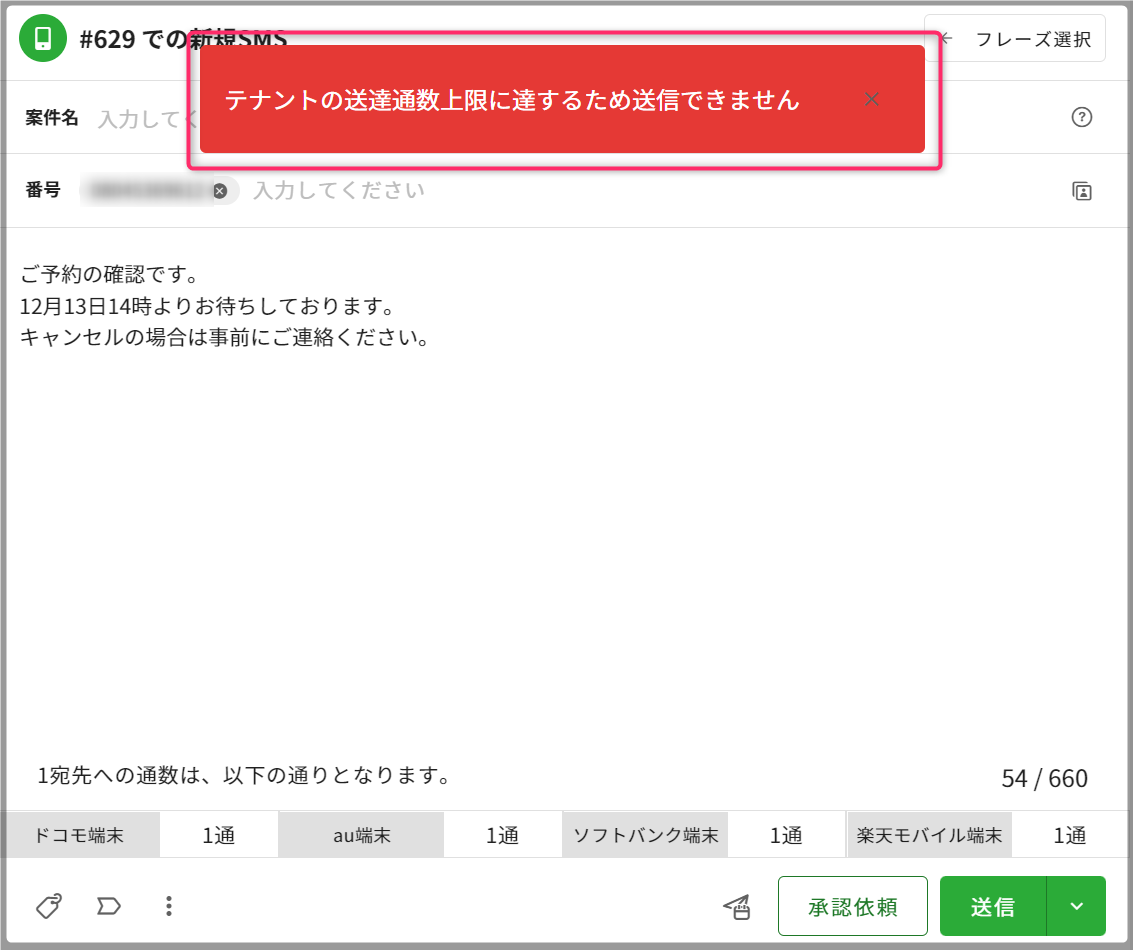Dismiss the red error notification with X
The height and width of the screenshot is (950, 1133).
tap(872, 99)
